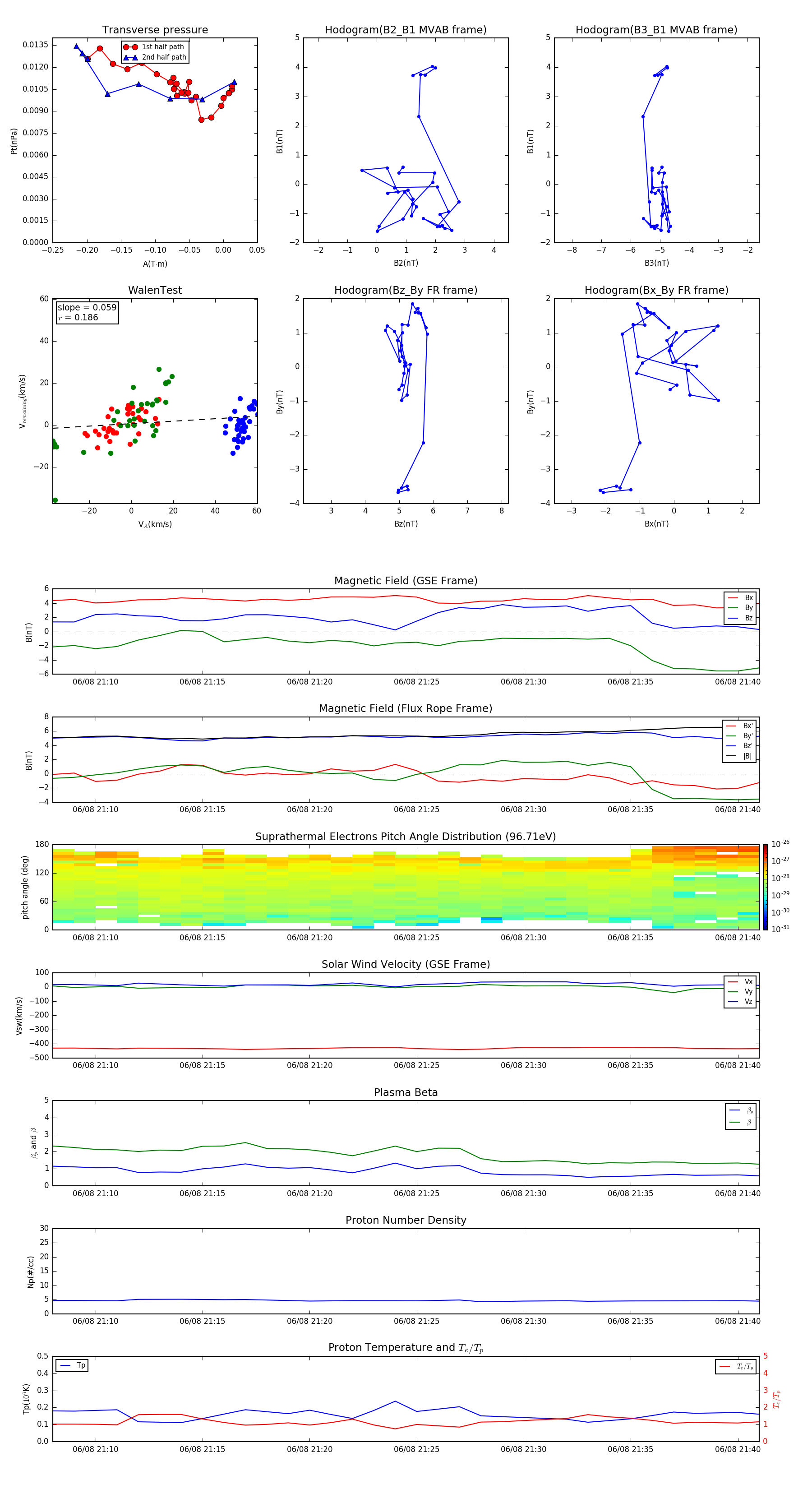Click '06/08 21:10' tick under Plasma Beta plot
The height and width of the screenshot is (1489, 812).
point(95,1193)
